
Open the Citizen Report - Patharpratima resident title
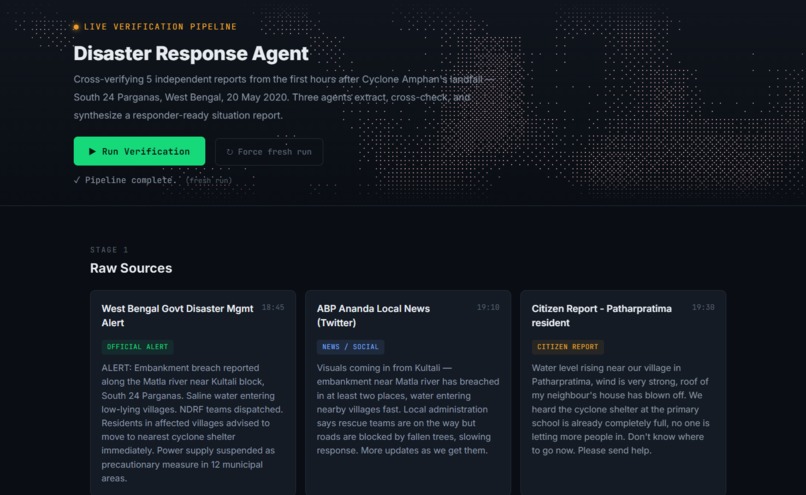point(601,316)
